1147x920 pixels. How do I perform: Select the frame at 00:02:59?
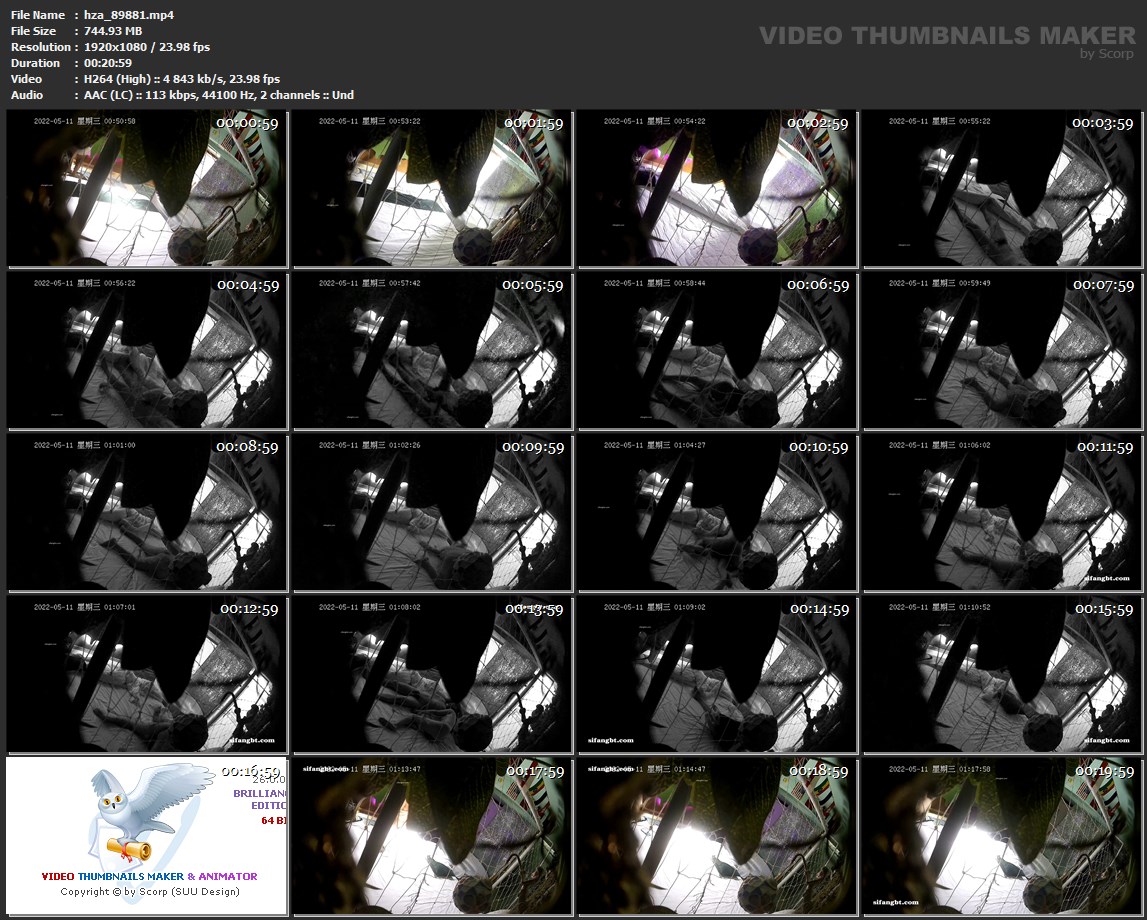(x=717, y=189)
